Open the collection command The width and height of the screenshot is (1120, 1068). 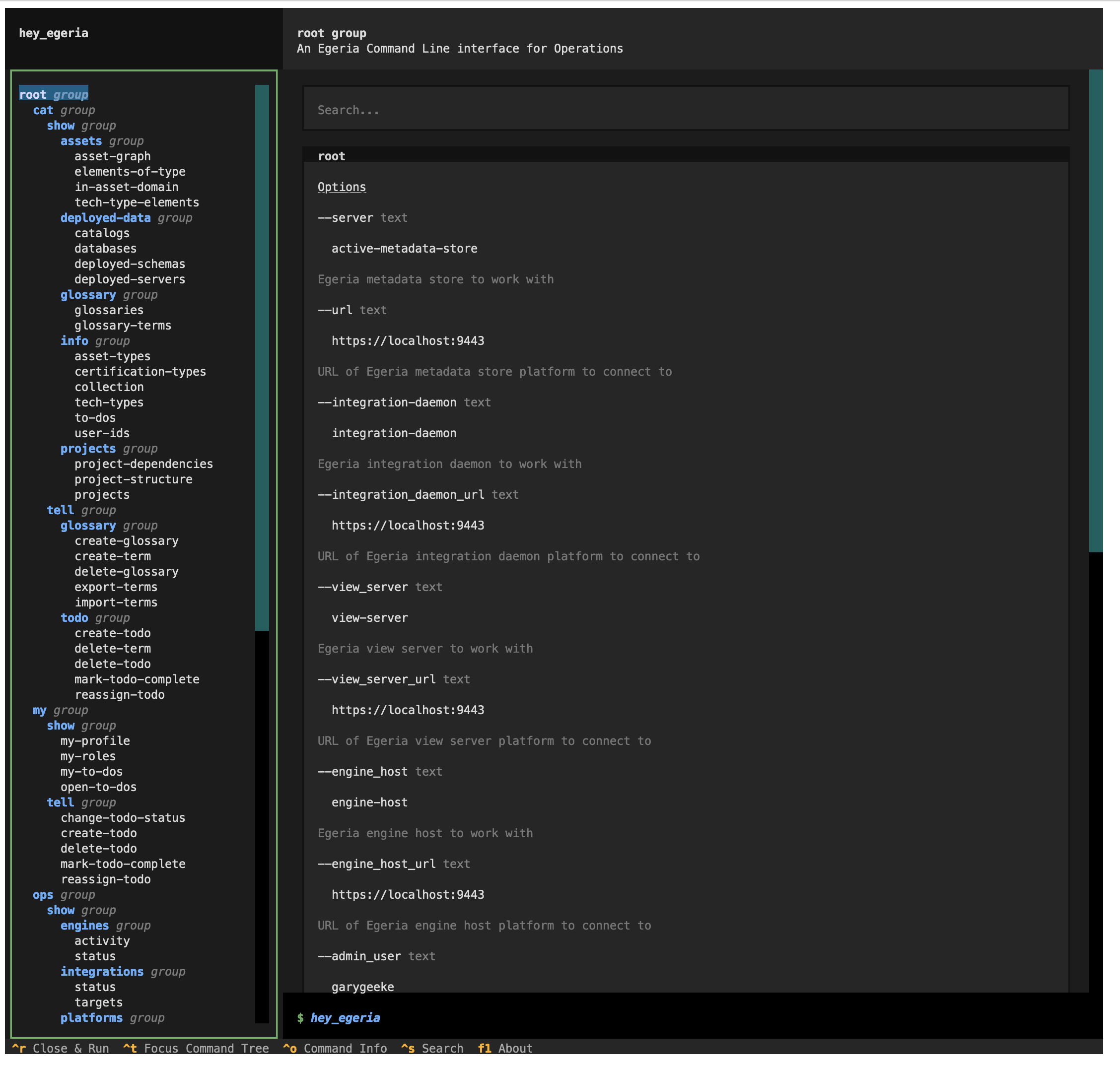[109, 387]
